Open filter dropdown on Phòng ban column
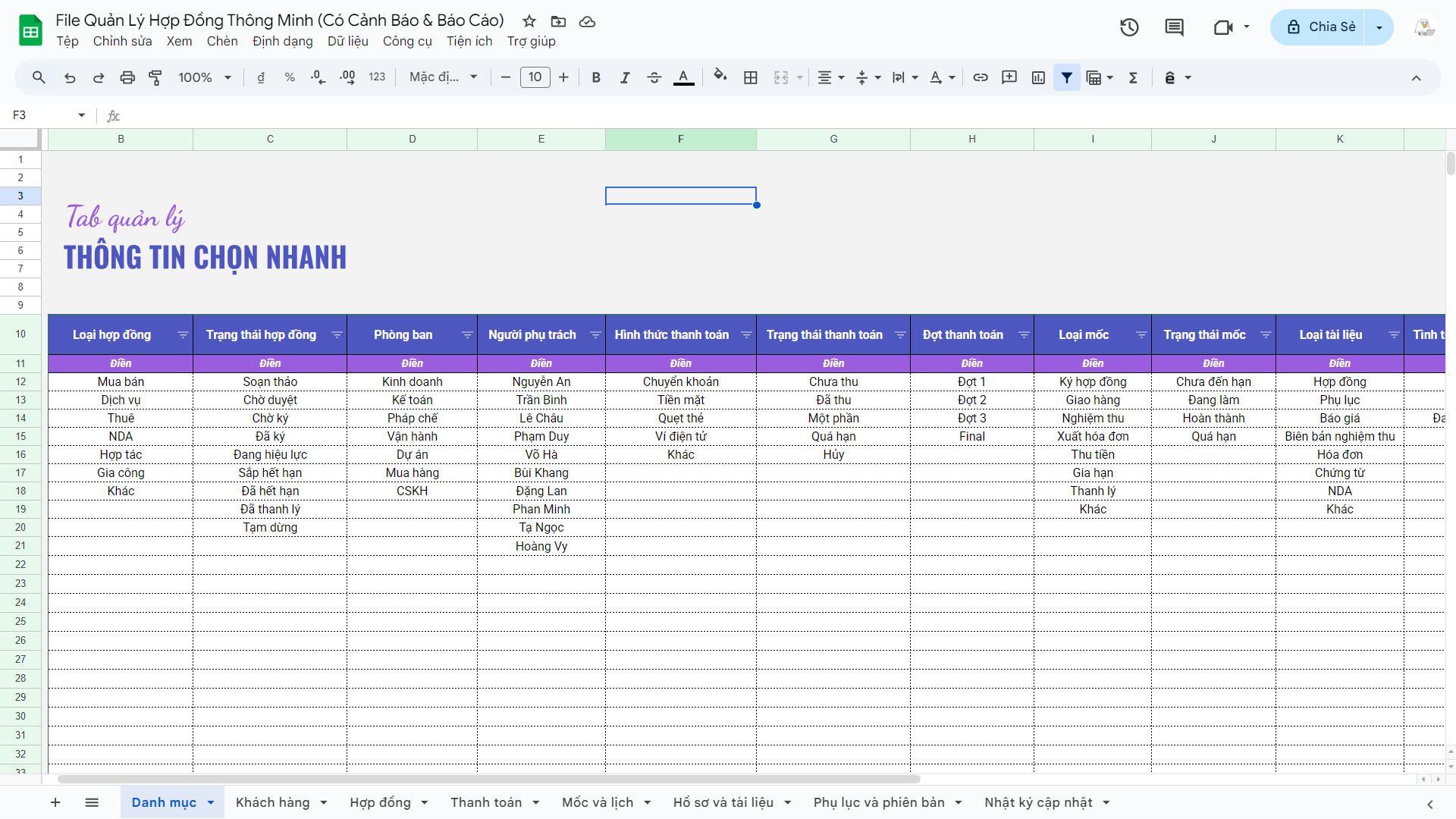 point(467,335)
